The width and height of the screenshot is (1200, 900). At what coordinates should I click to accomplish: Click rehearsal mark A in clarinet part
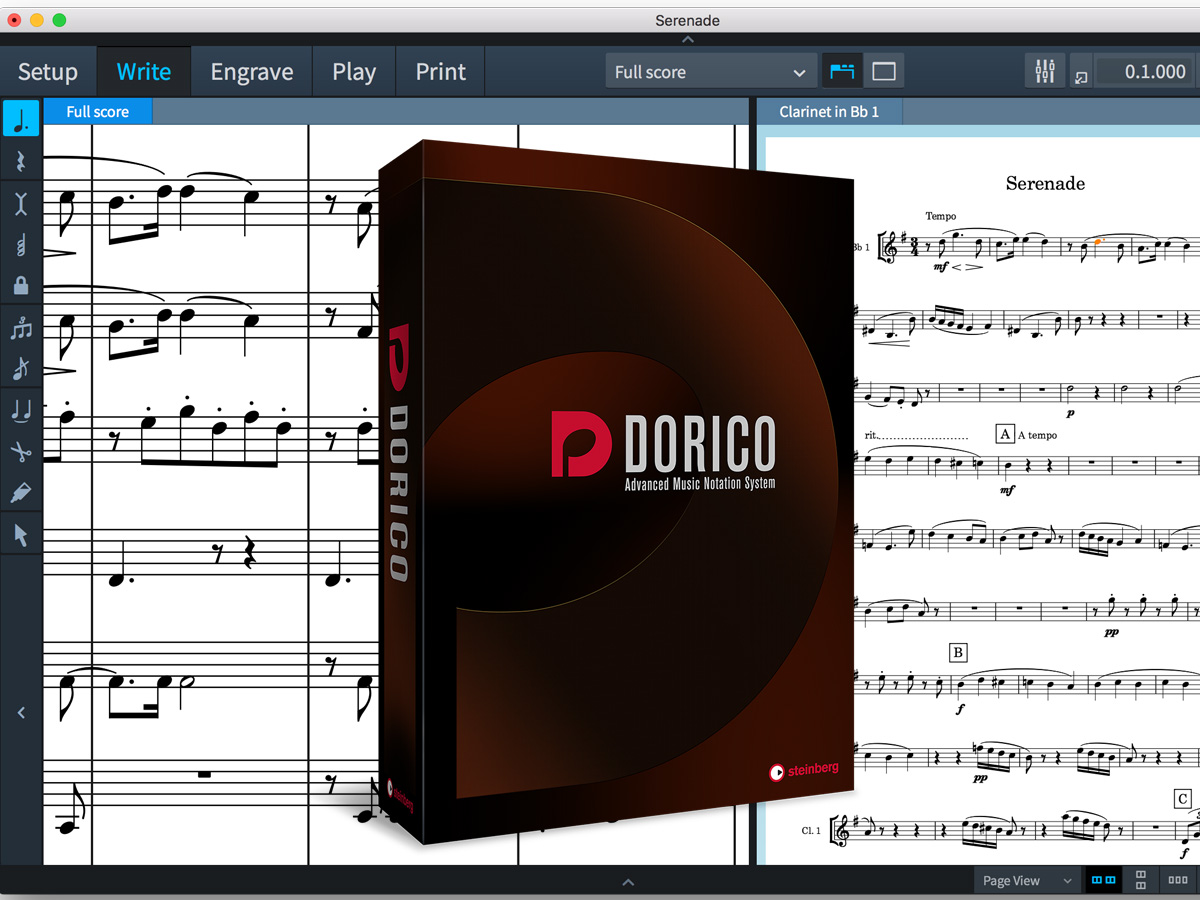pyautogui.click(x=1005, y=434)
